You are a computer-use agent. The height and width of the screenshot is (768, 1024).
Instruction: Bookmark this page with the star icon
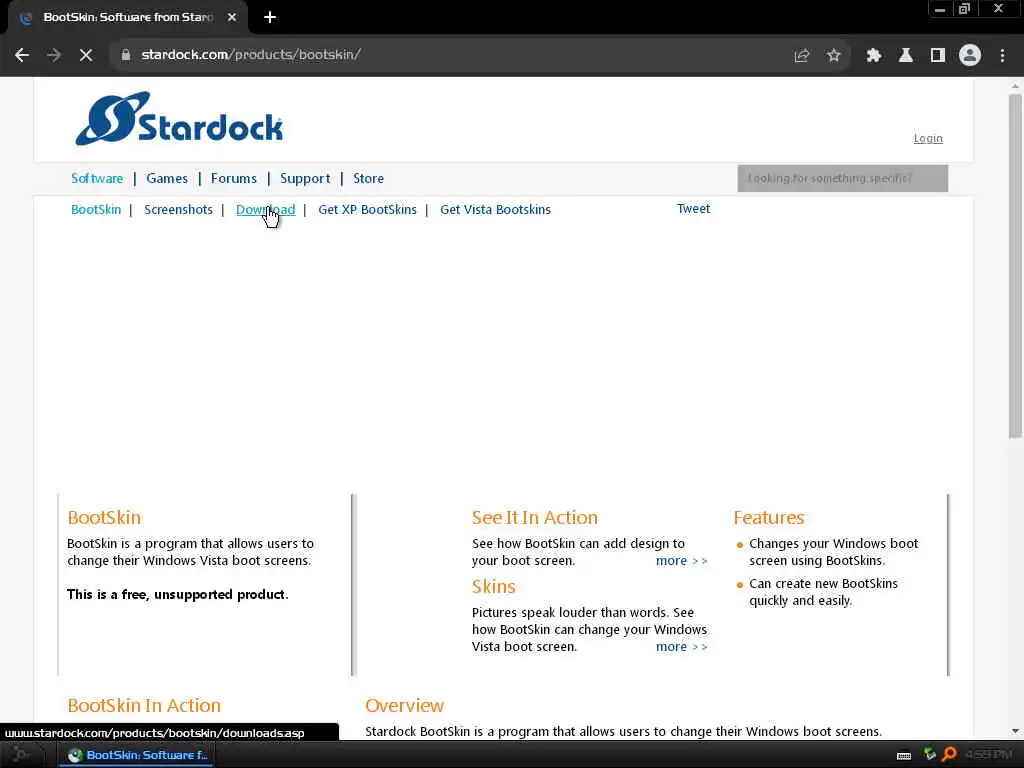(833, 56)
